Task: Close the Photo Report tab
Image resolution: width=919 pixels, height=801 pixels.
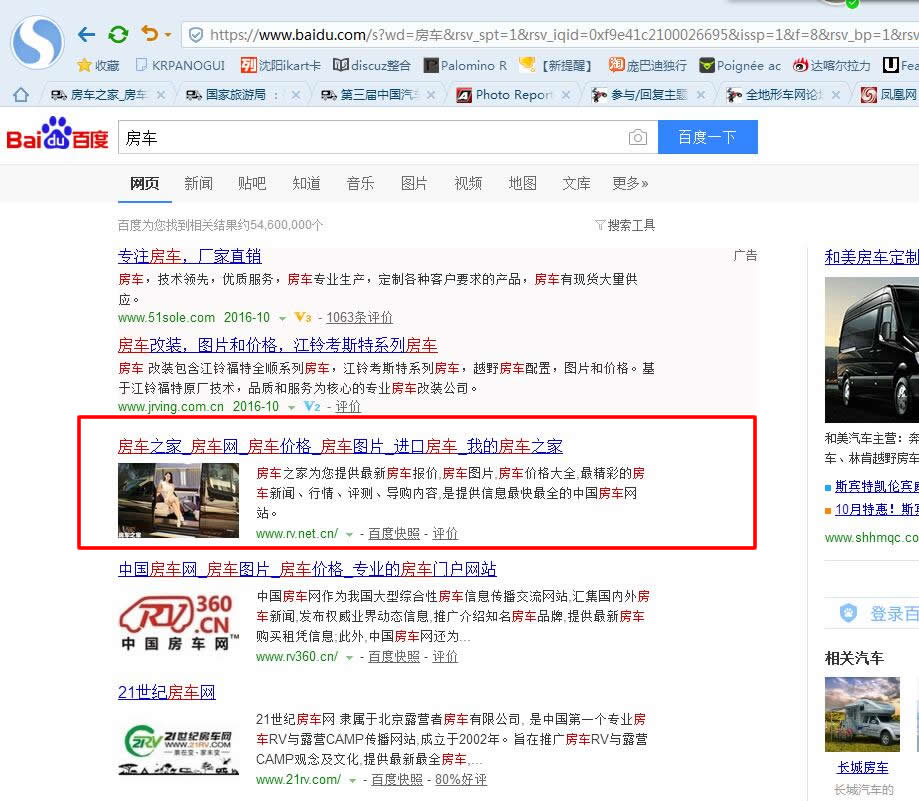Action: point(566,94)
